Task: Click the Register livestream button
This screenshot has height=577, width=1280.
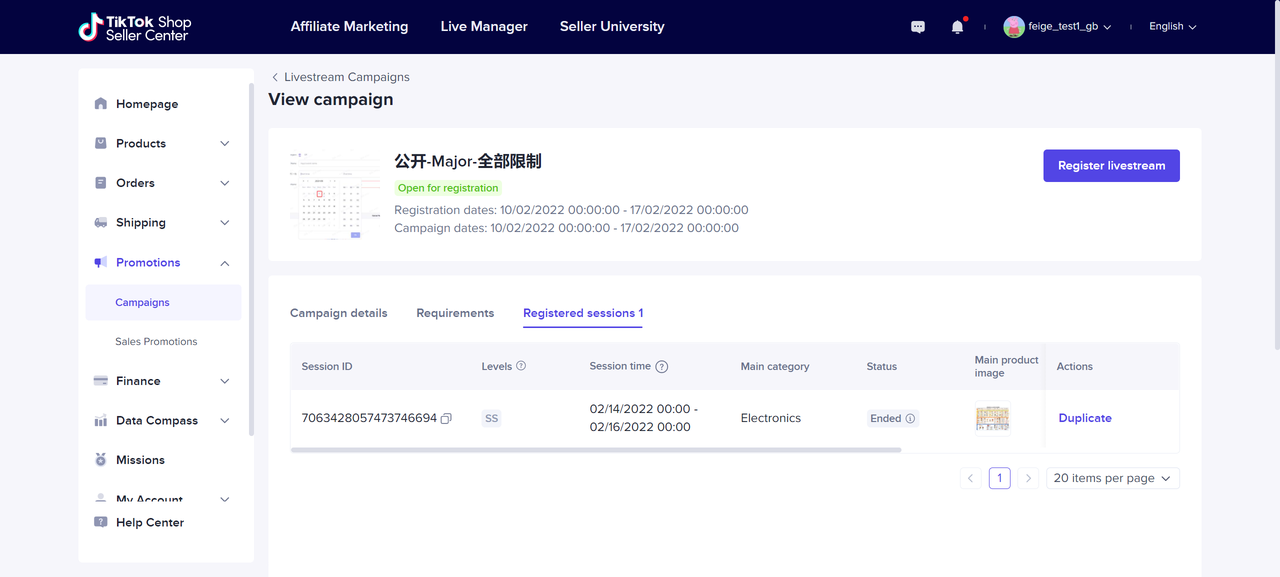Action: pos(1111,166)
